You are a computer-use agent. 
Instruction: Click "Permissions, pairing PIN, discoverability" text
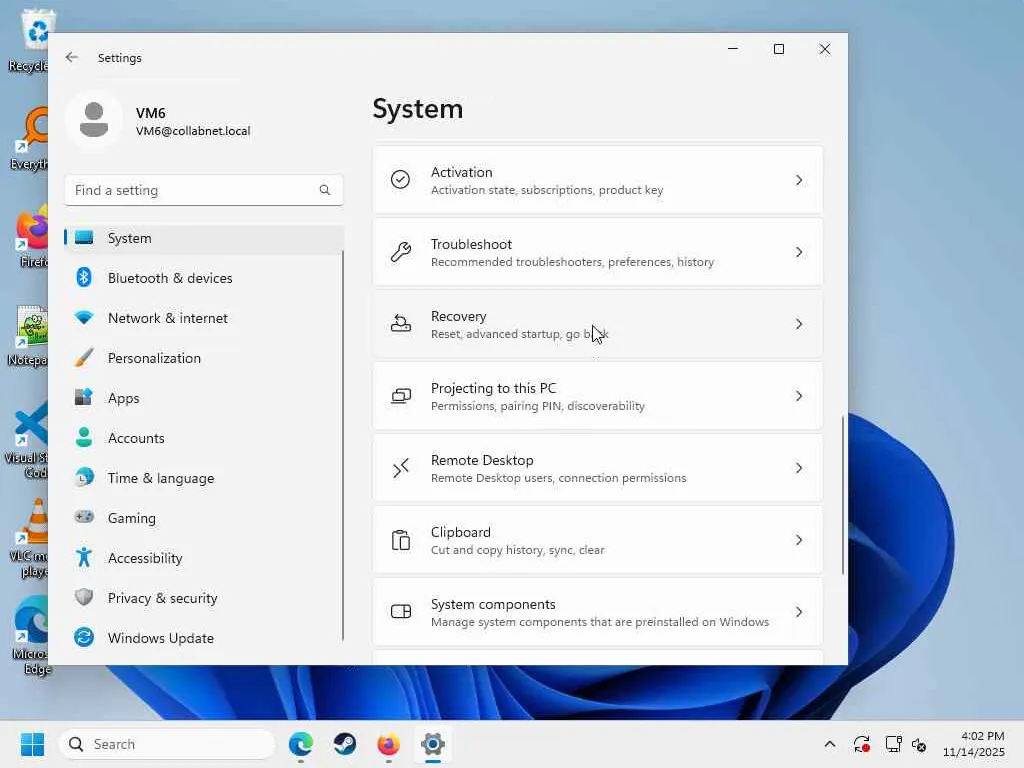tap(537, 406)
